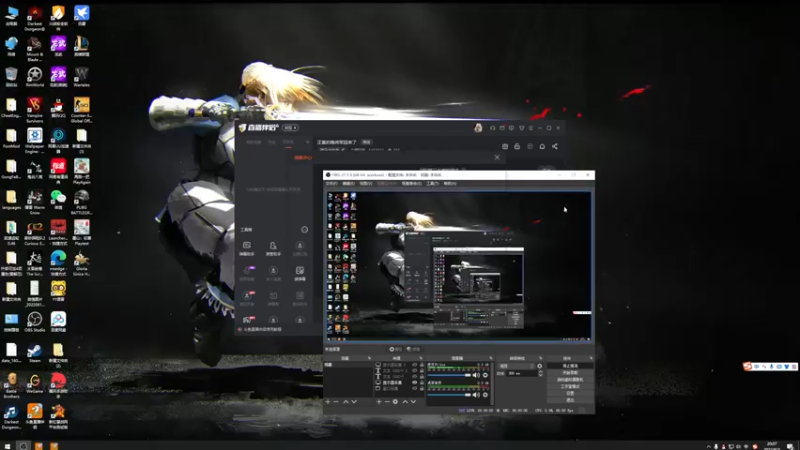Lock the top source 显示器采集 2

point(422,364)
